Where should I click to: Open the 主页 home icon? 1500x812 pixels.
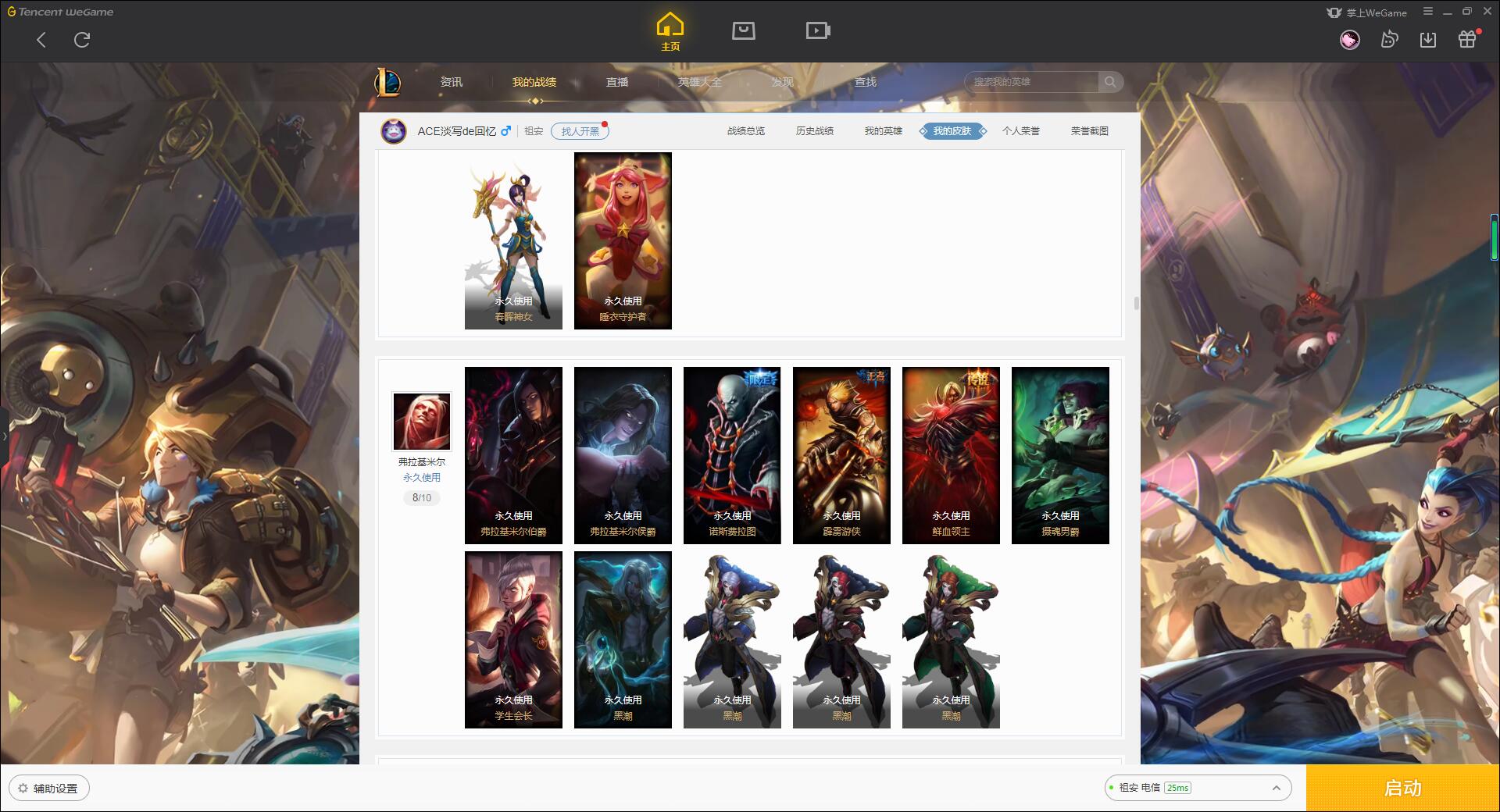click(670, 32)
